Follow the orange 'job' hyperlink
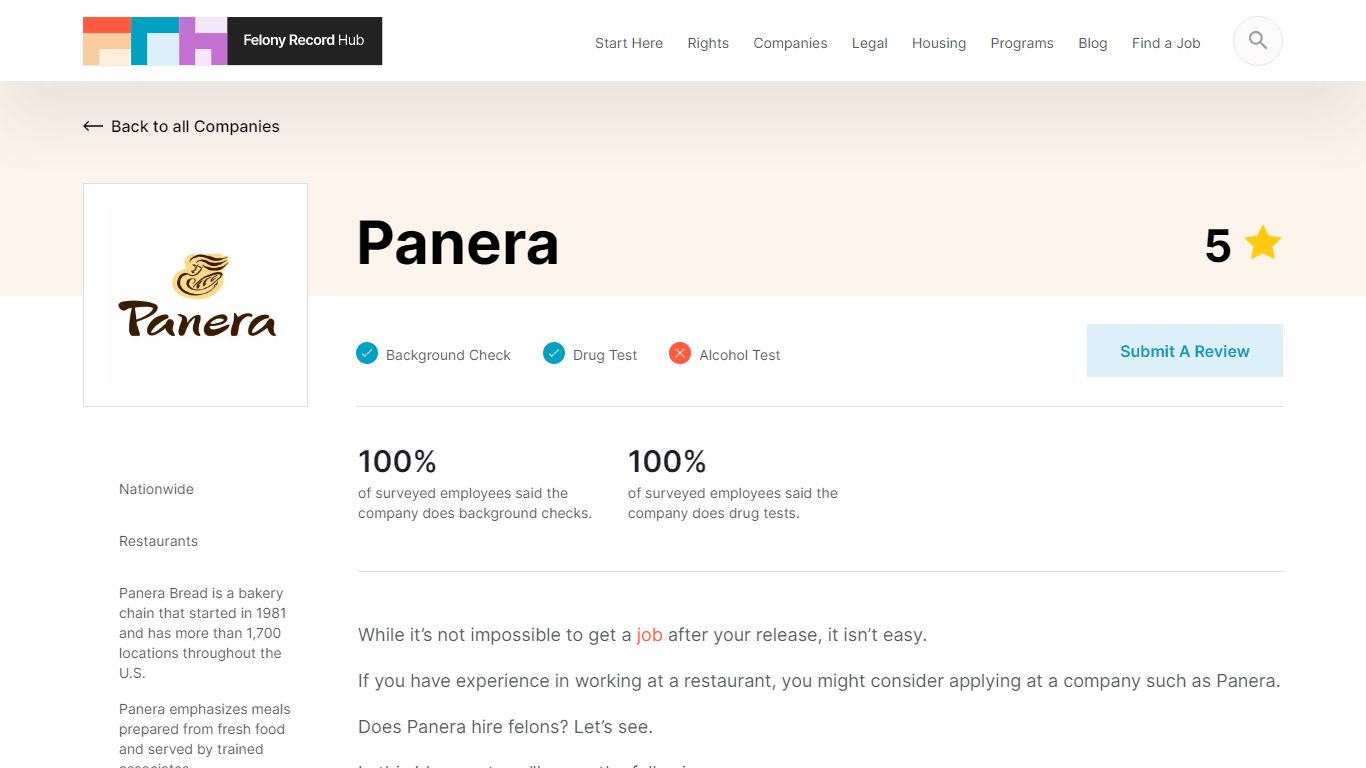This screenshot has width=1366, height=768. pos(650,635)
